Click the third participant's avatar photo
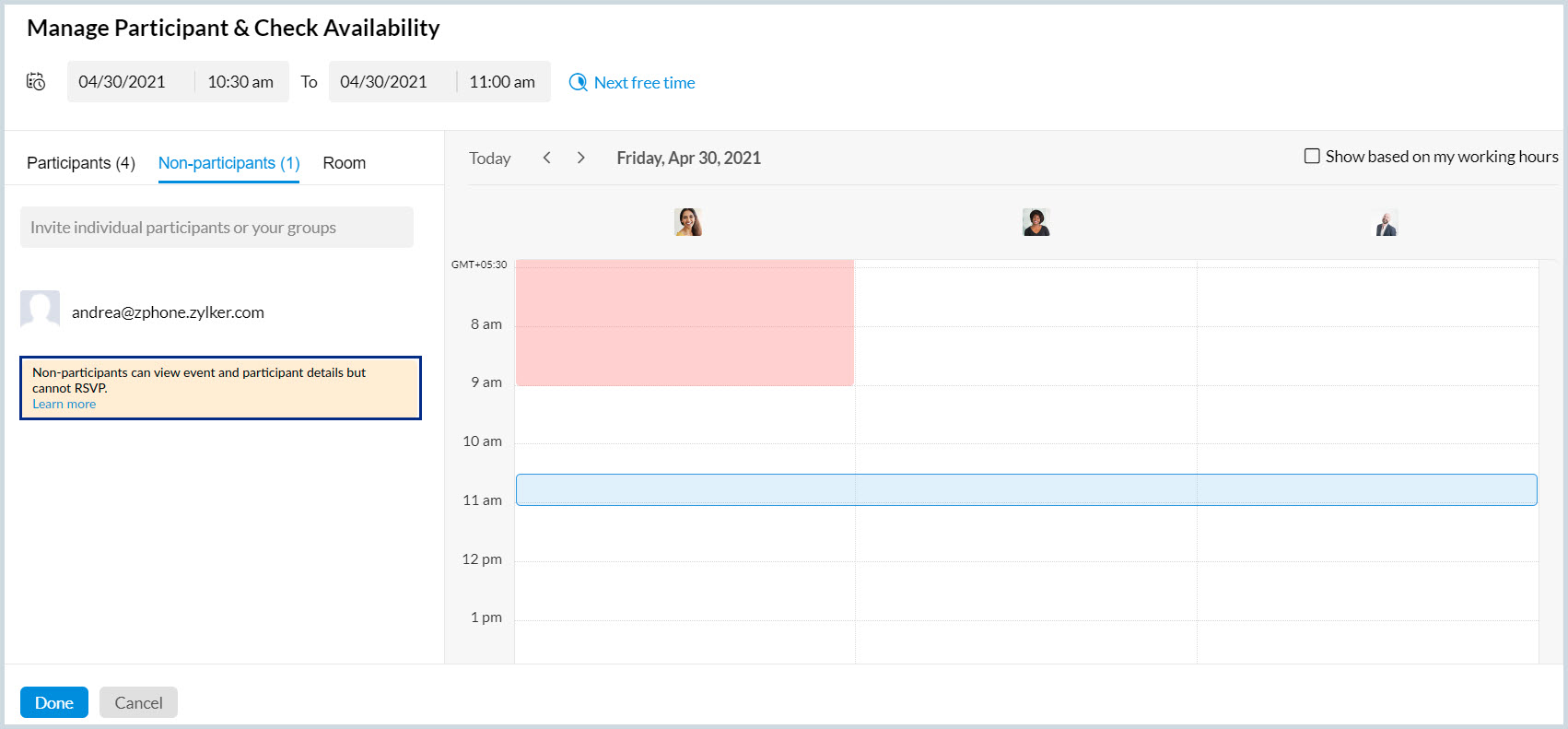This screenshot has height=729, width=1568. pyautogui.click(x=1387, y=223)
